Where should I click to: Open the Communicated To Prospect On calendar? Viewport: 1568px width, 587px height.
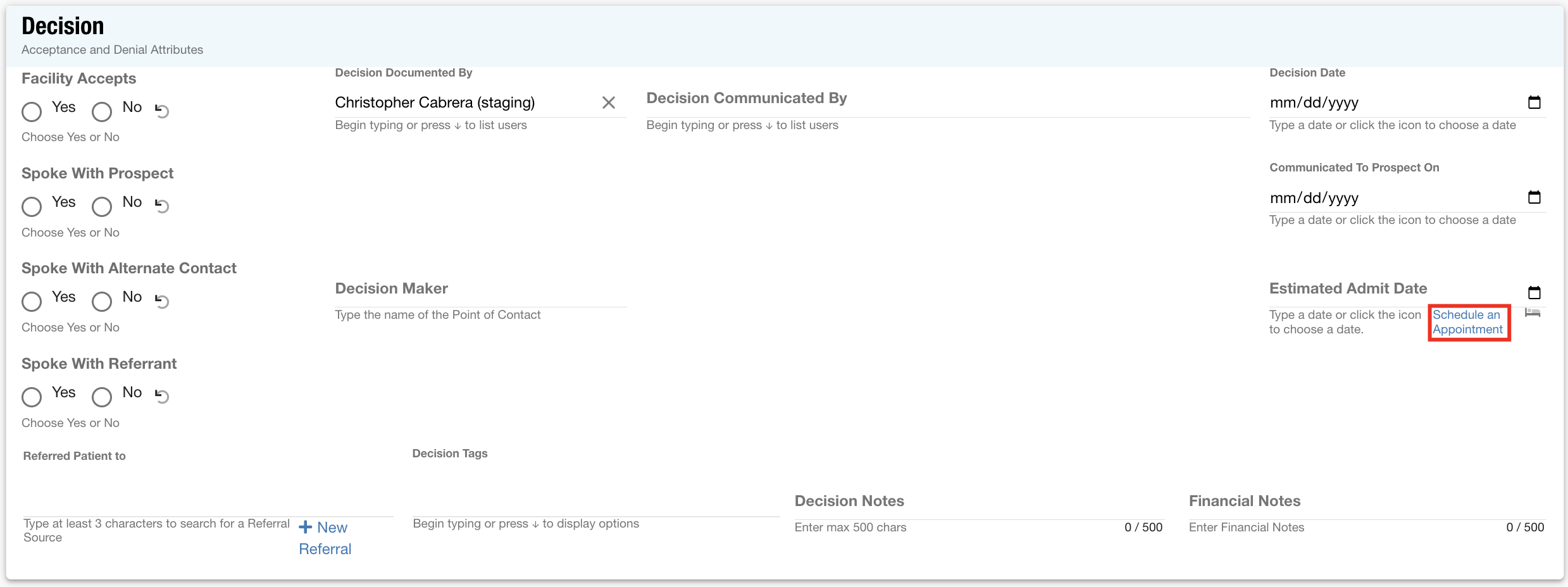[x=1534, y=197]
